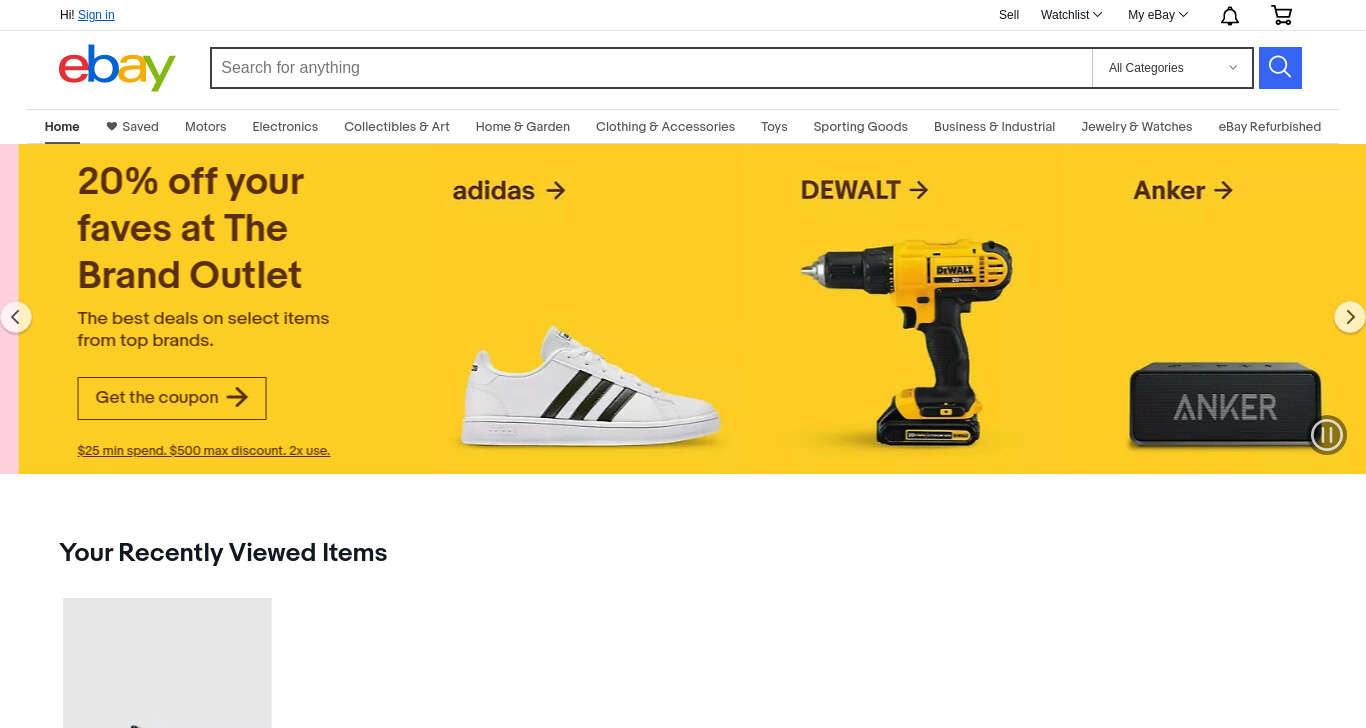Open the eBay Refurbished tab
Screen dimensions: 1366x728
point(1269,127)
